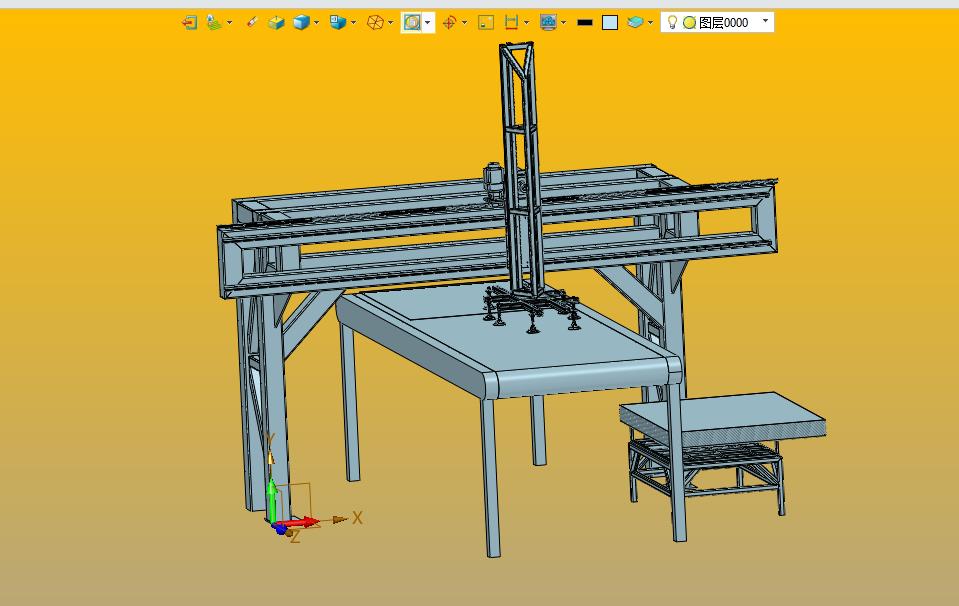Click the blue Z axis origin ball
Image resolution: width=959 pixels, height=606 pixels.
coord(281,530)
